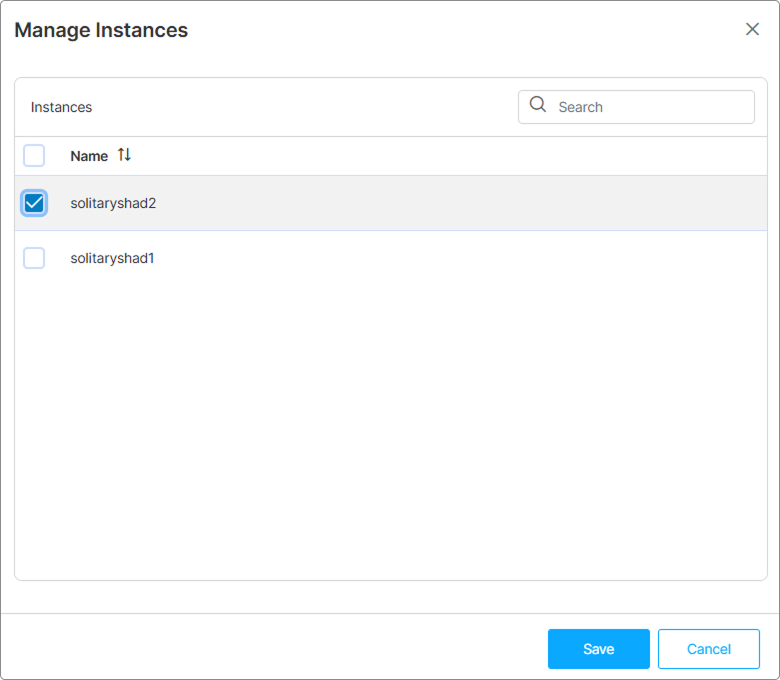Screen dimensions: 780x680
Task: Click the Name column header
Action: (89, 156)
